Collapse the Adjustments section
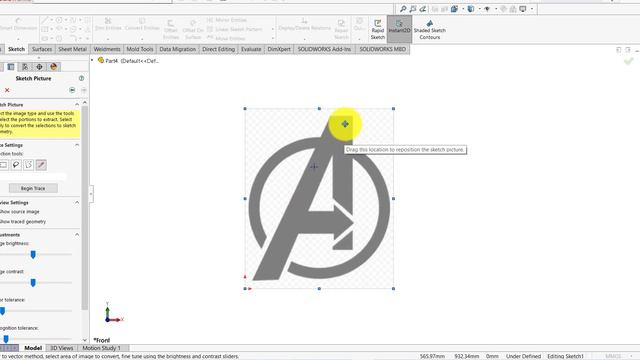 (77, 235)
